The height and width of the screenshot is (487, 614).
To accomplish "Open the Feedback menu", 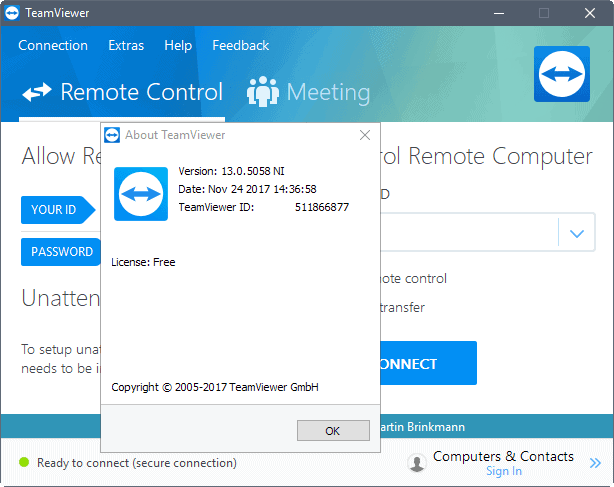I will pyautogui.click(x=240, y=45).
